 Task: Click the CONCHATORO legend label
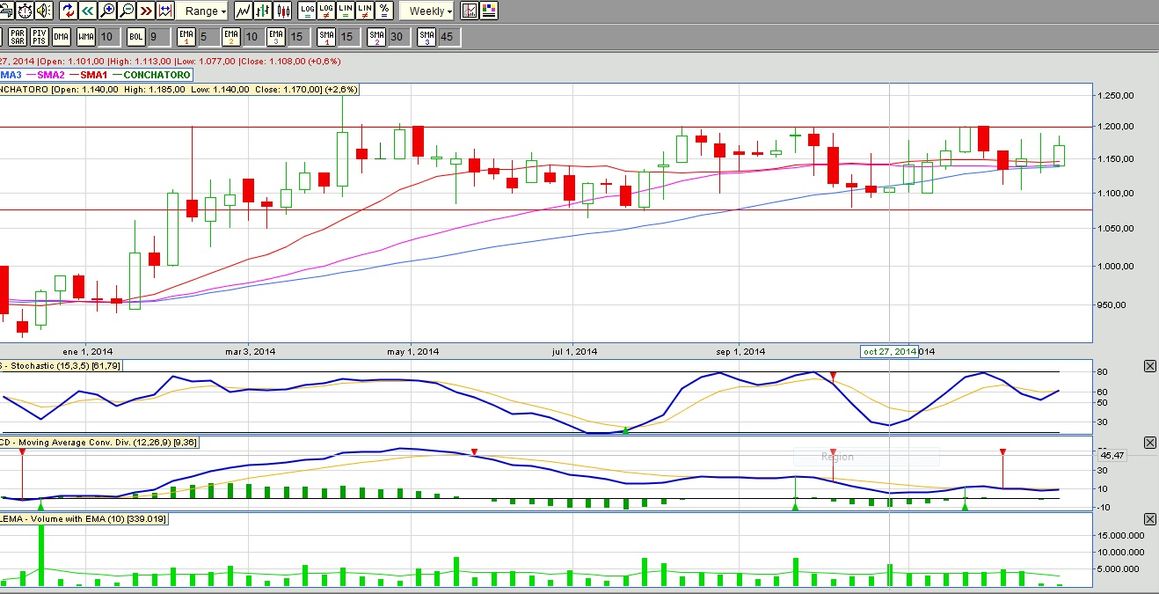click(157, 75)
